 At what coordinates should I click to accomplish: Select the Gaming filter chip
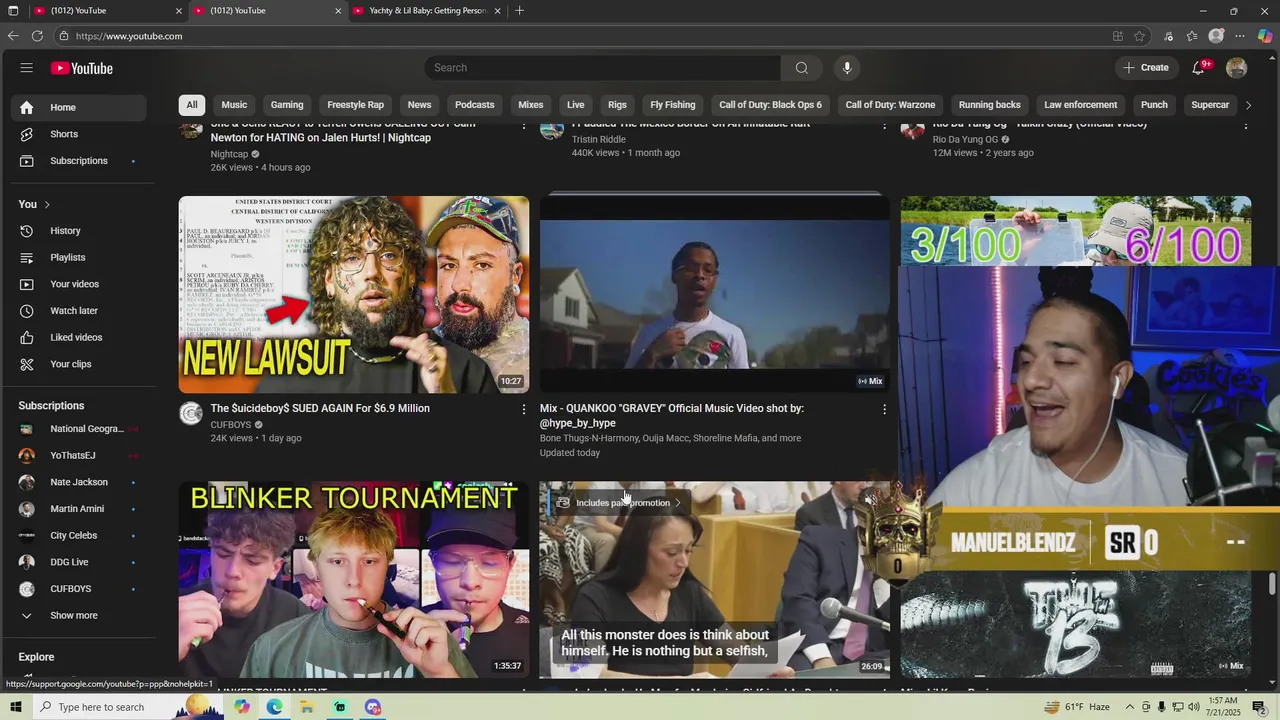[x=287, y=105]
